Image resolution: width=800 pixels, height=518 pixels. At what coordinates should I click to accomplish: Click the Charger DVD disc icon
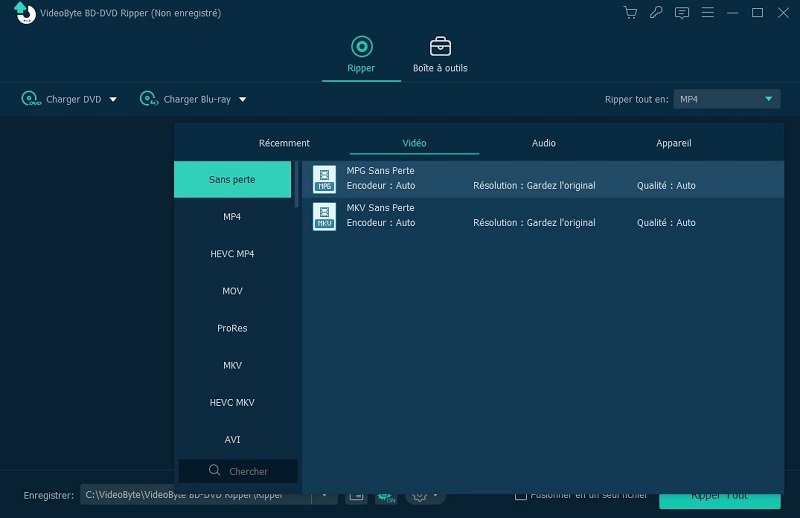pos(31,98)
